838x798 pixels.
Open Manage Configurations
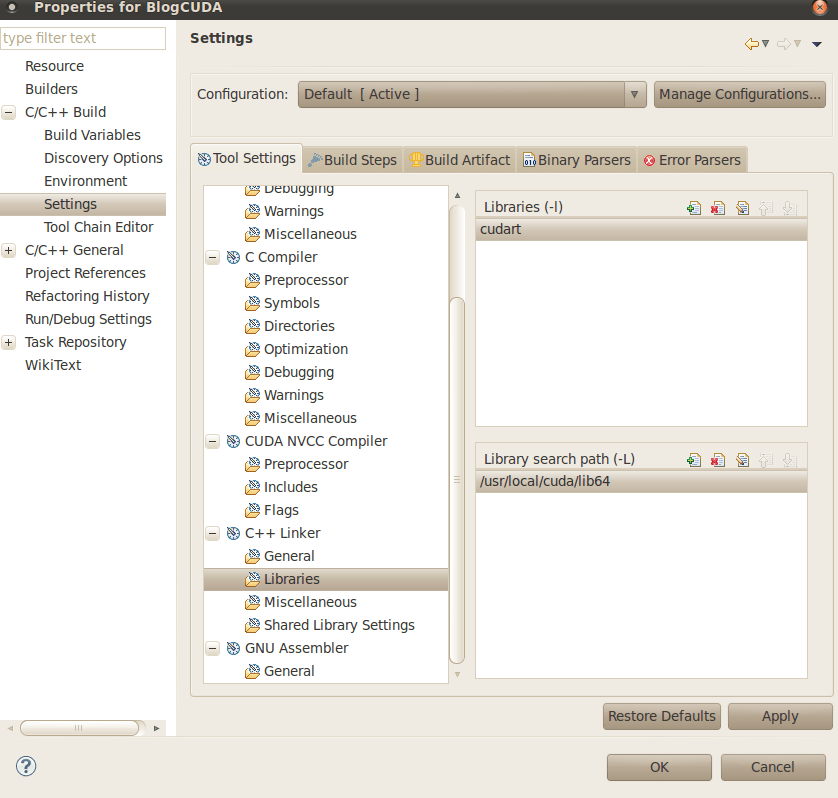point(739,94)
